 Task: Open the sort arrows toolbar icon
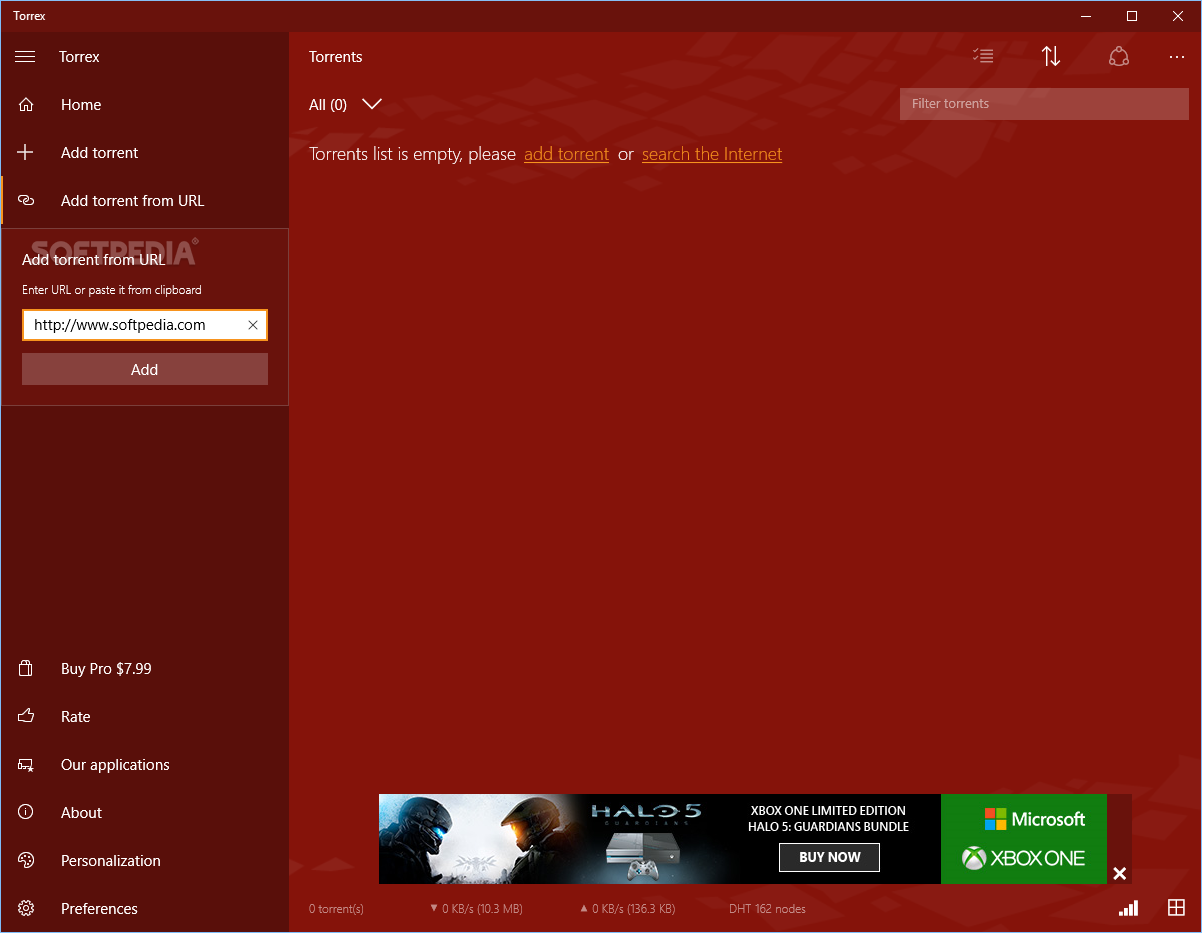tap(1051, 57)
